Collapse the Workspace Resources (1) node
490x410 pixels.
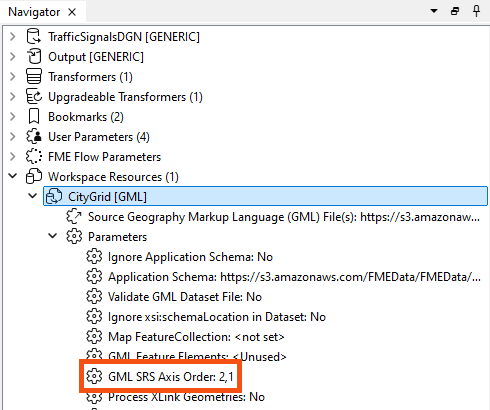click(x=13, y=176)
